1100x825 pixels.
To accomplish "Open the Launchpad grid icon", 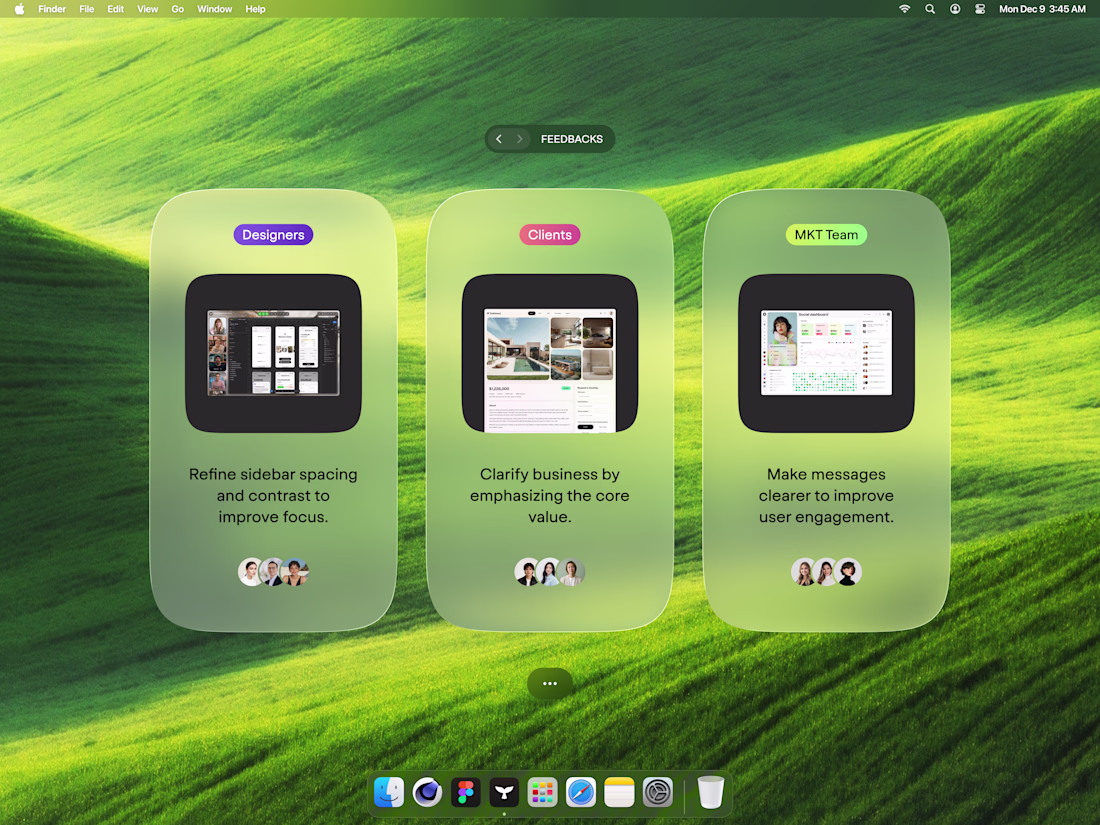I will click(542, 793).
